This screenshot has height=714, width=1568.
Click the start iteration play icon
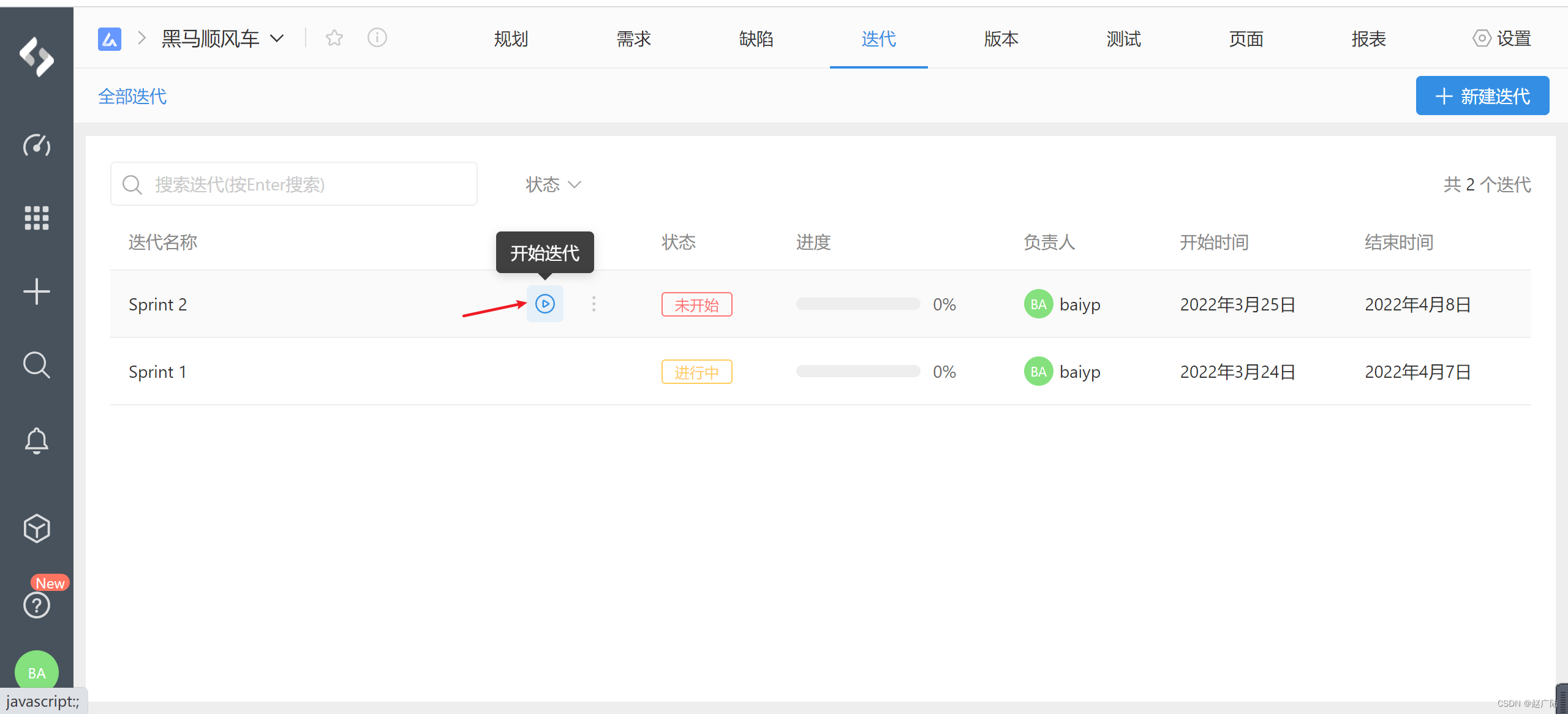pos(547,304)
